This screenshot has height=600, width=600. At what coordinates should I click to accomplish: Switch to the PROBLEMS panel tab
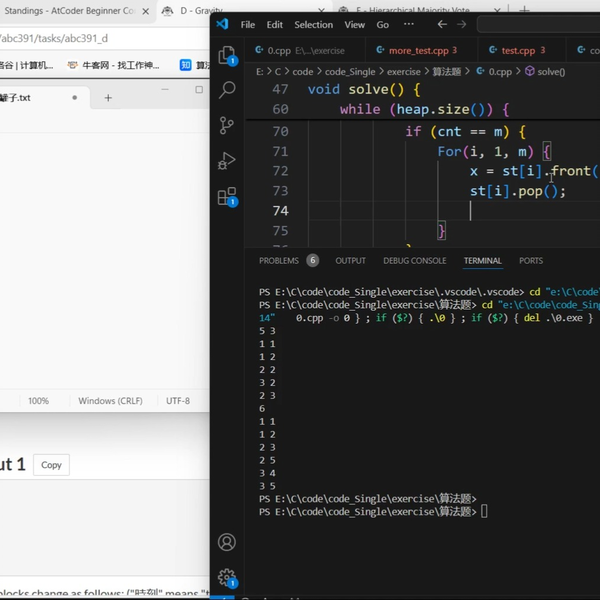(279, 261)
